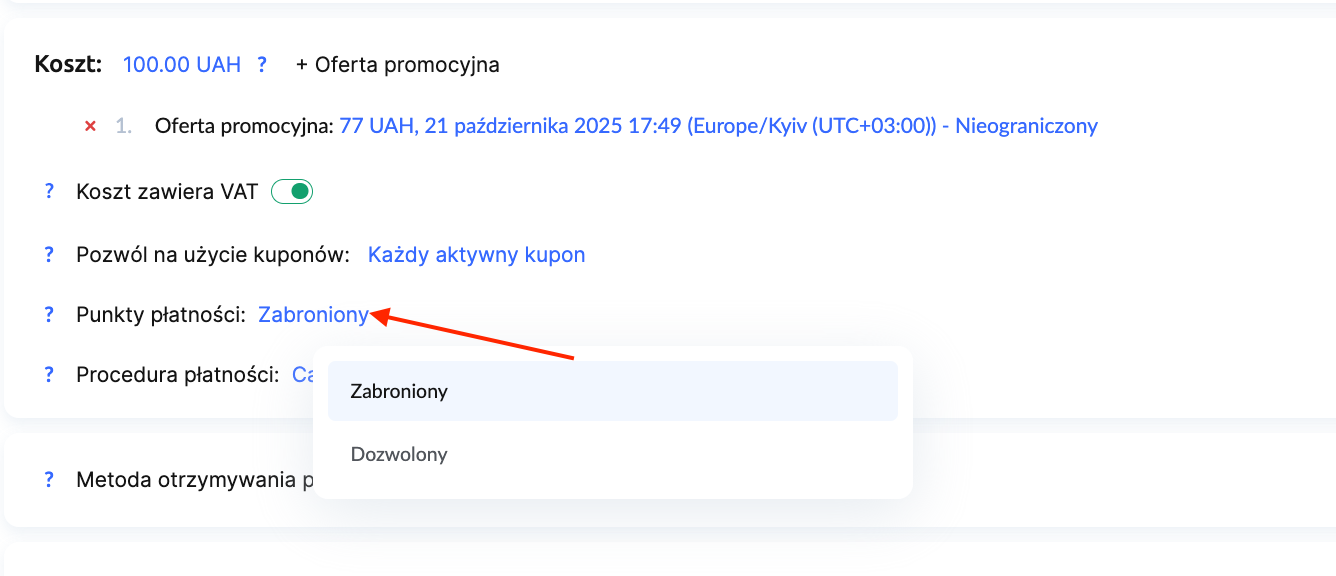1336x576 pixels.
Task: Add a new Oferta promocyjna
Action: 398,65
